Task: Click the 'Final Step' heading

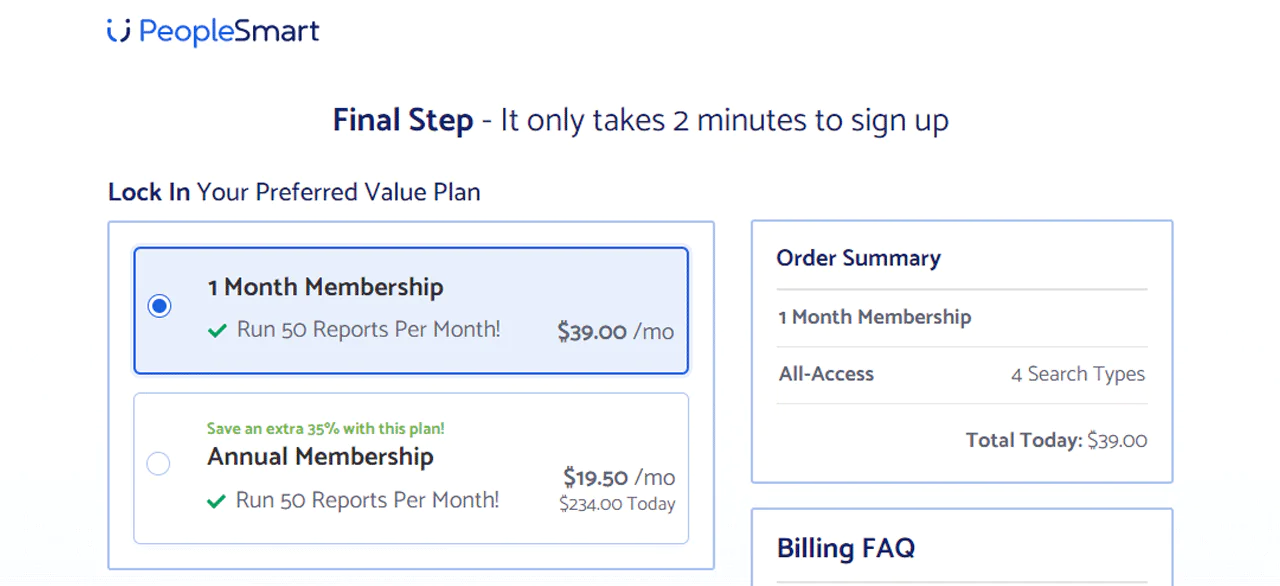Action: tap(403, 120)
